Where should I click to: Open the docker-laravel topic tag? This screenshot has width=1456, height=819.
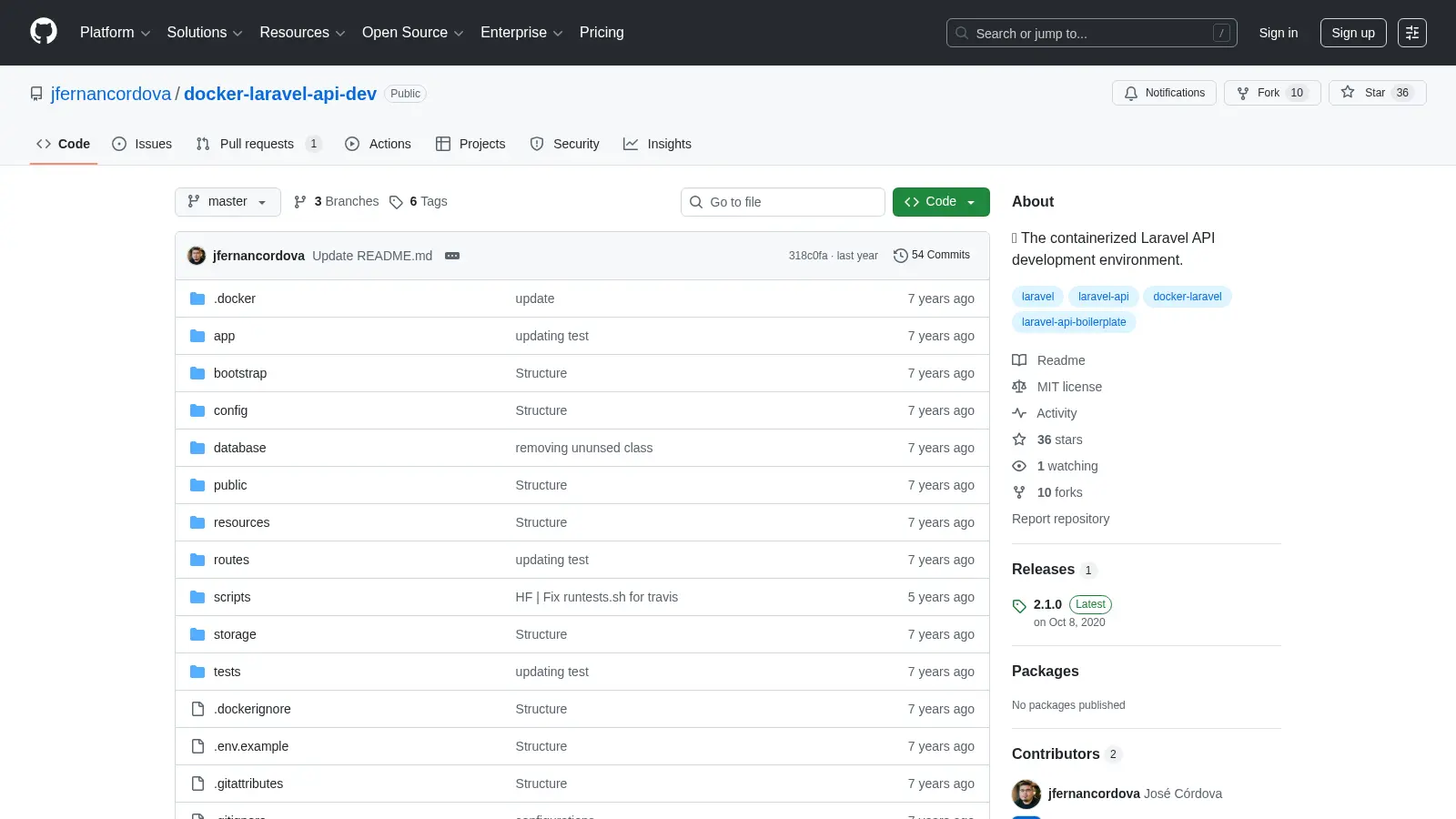tap(1187, 297)
